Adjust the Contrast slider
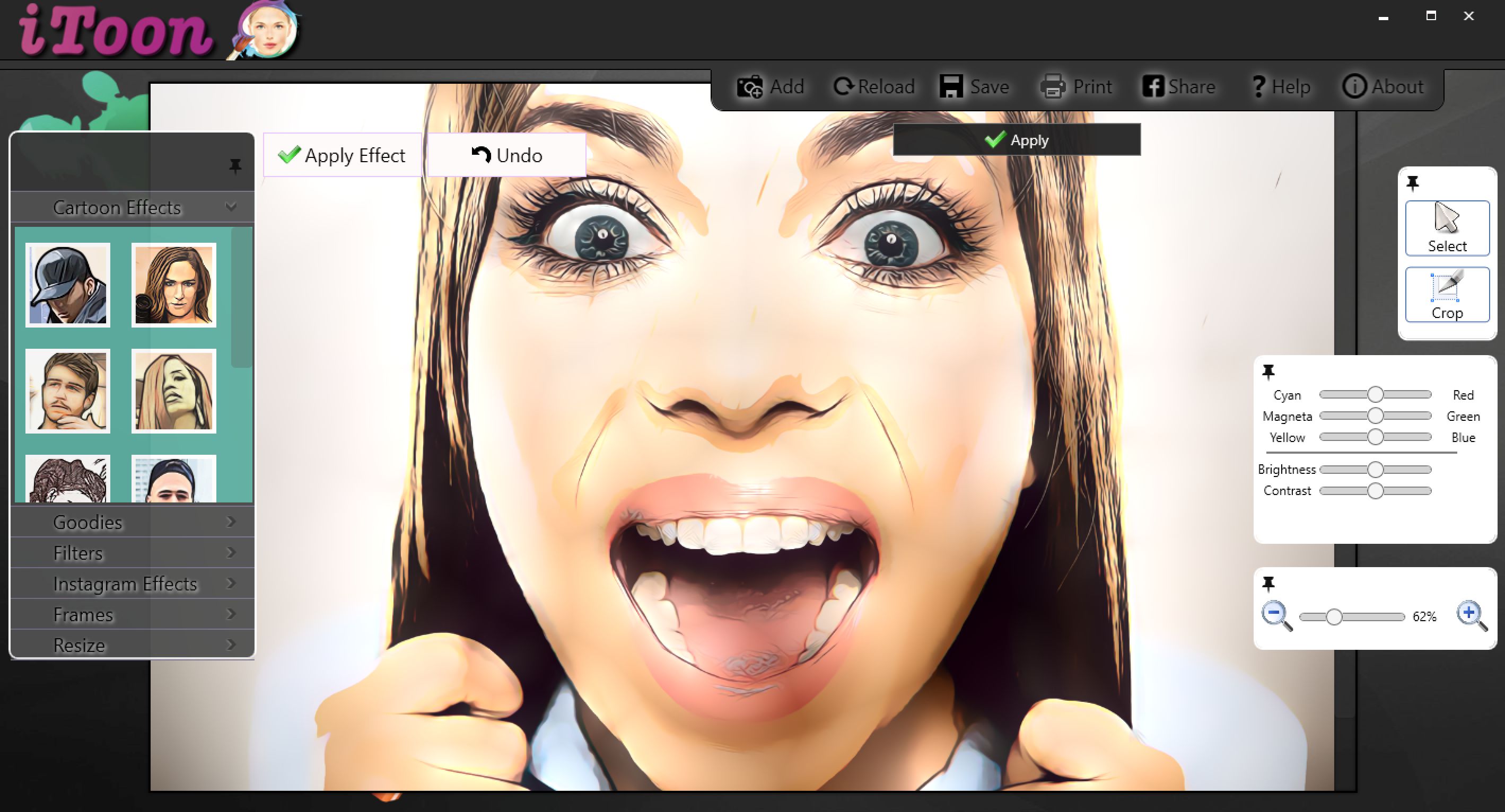Viewport: 1505px width, 812px height. (1375, 490)
